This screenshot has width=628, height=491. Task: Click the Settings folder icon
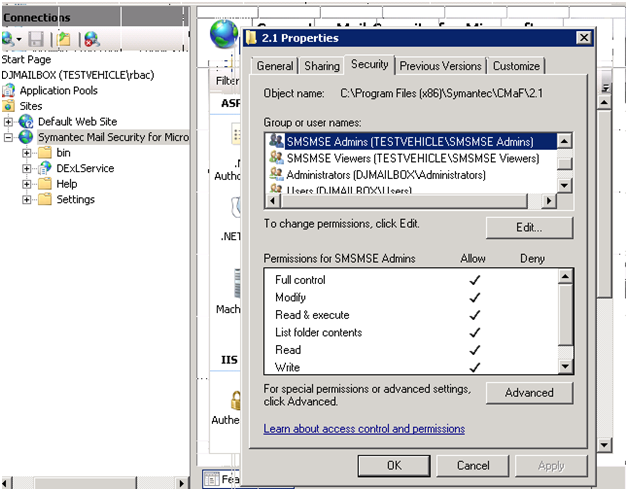click(45, 199)
